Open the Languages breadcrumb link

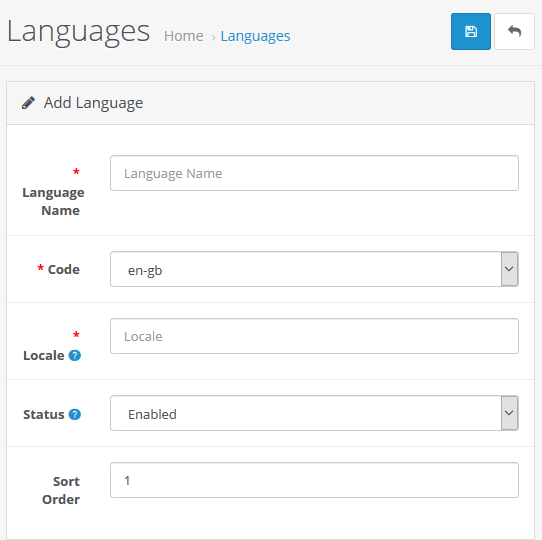[255, 36]
